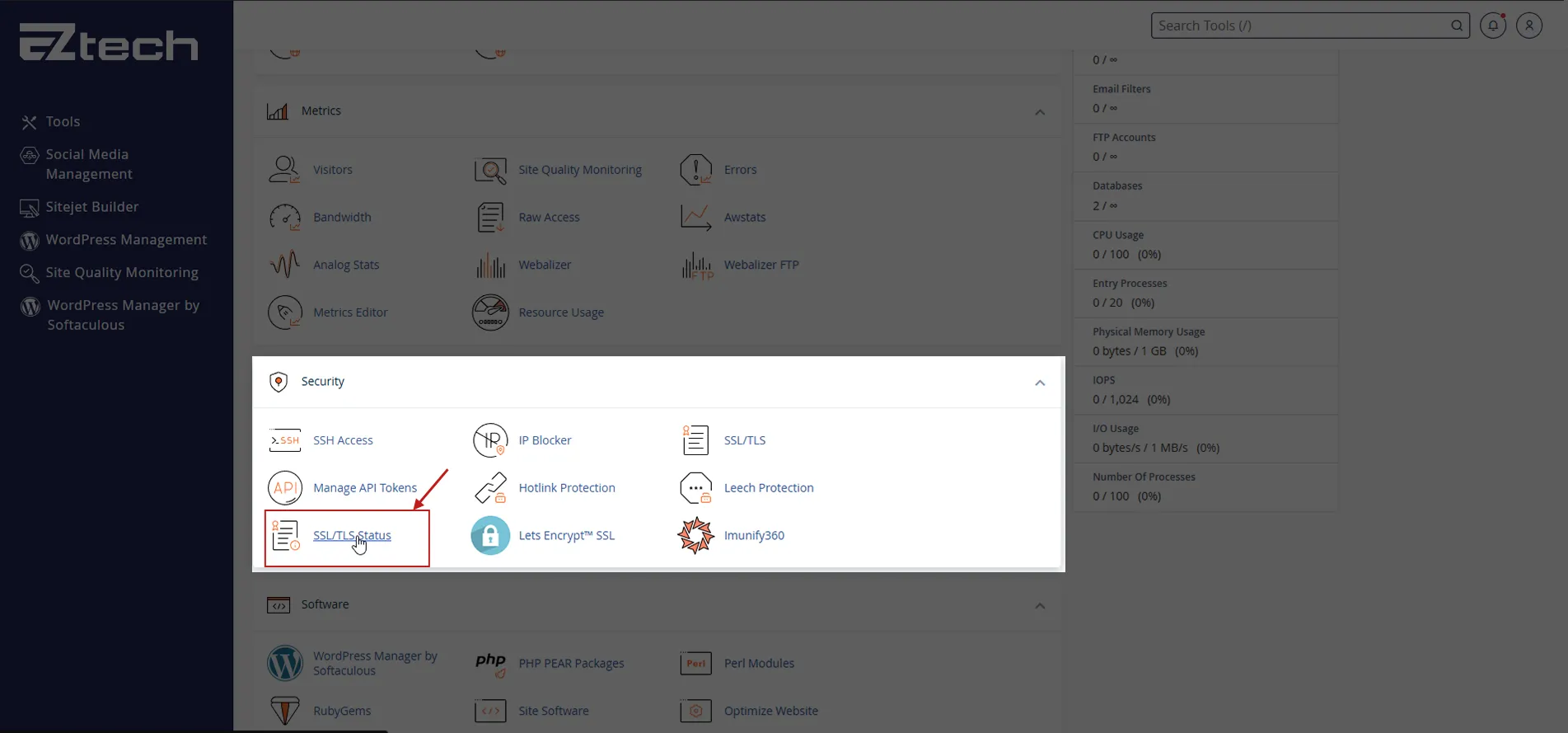1568x733 pixels.
Task: Click the Security section header
Action: coord(658,382)
